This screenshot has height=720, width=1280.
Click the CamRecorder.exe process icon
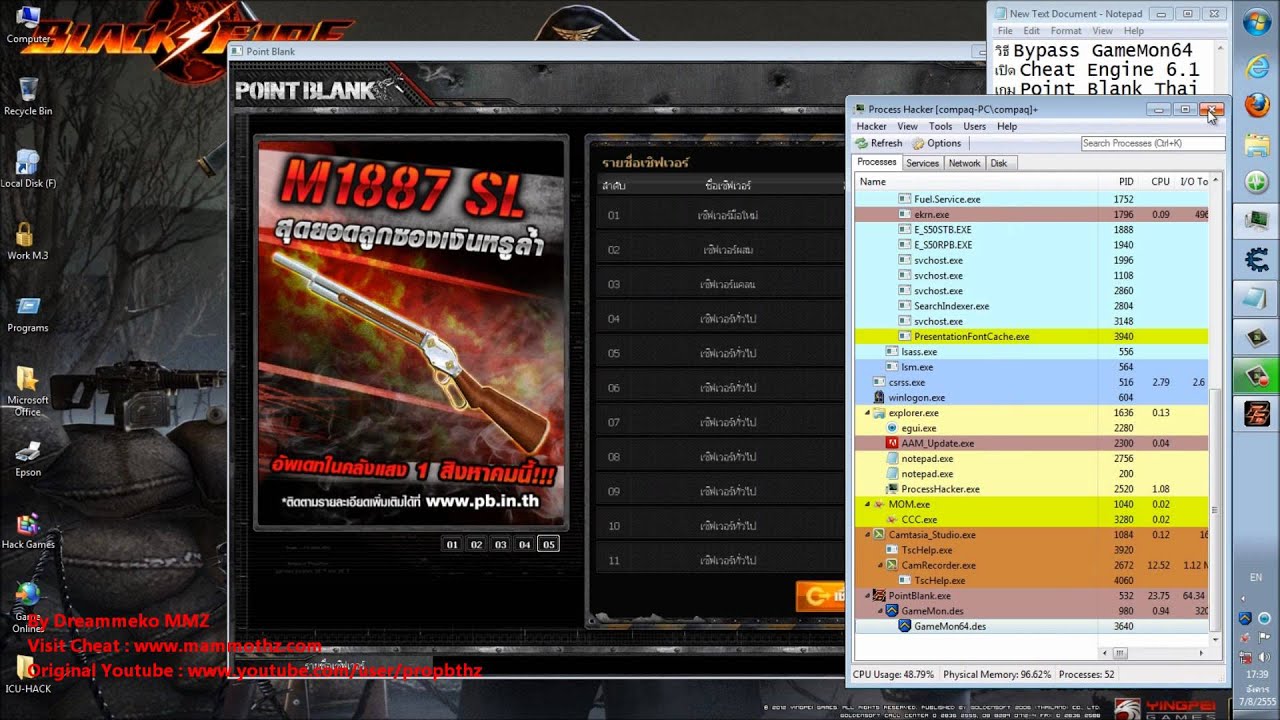pos(892,565)
